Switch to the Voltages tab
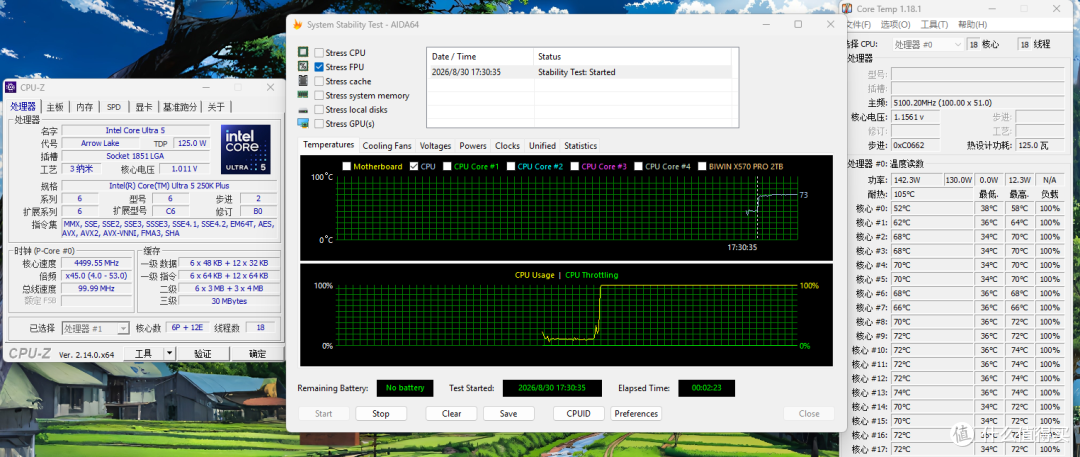Screen dimensions: 1080x457 pos(435,145)
